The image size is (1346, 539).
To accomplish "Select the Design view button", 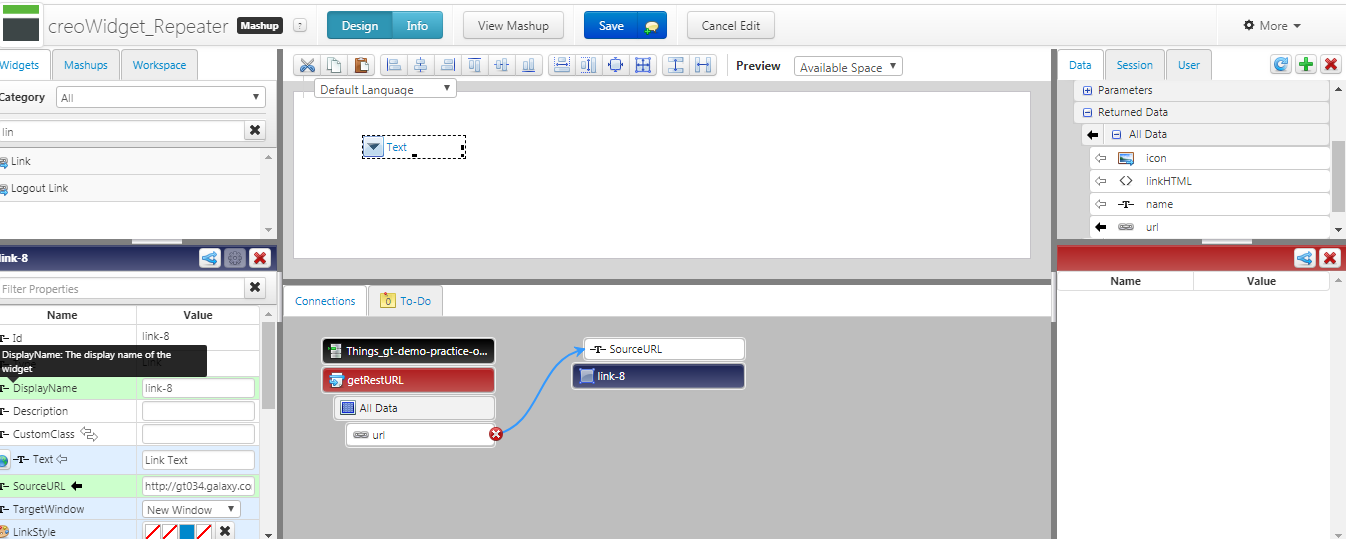I will pos(360,26).
